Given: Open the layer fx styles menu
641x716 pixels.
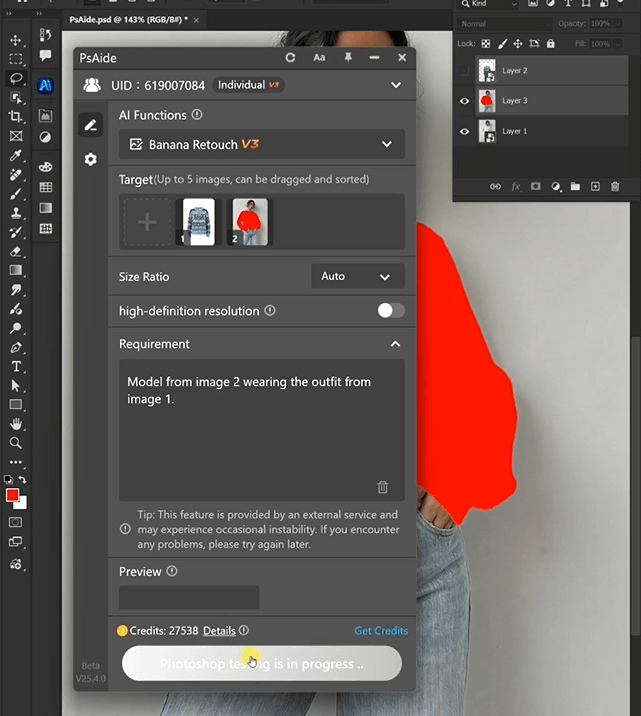Looking at the screenshot, I should click(x=516, y=186).
